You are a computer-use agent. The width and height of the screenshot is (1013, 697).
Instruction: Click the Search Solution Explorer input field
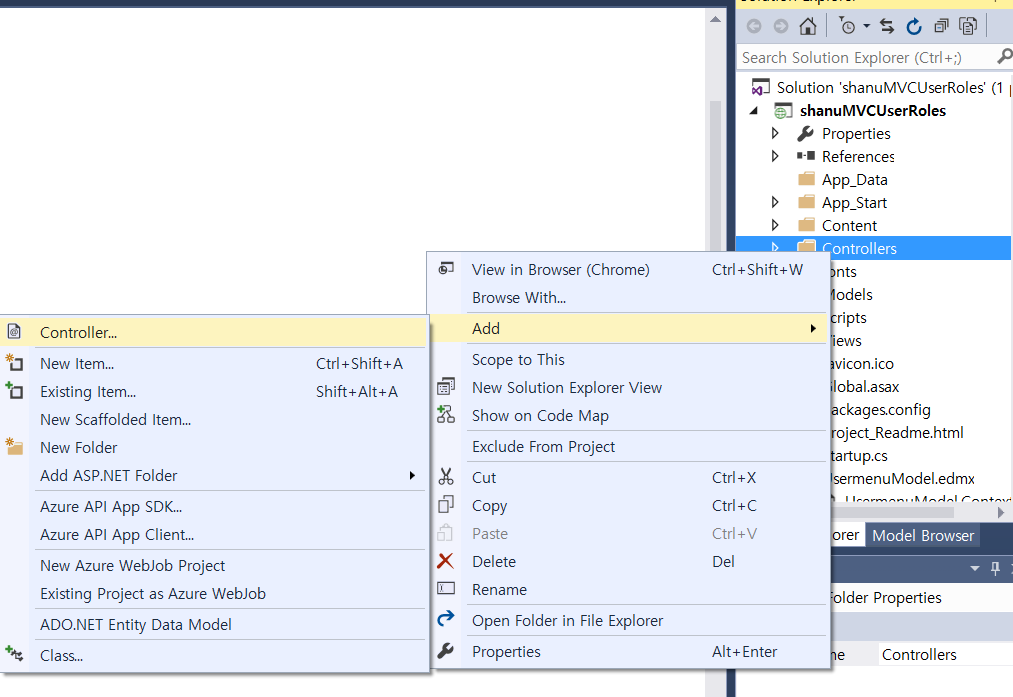coord(866,57)
